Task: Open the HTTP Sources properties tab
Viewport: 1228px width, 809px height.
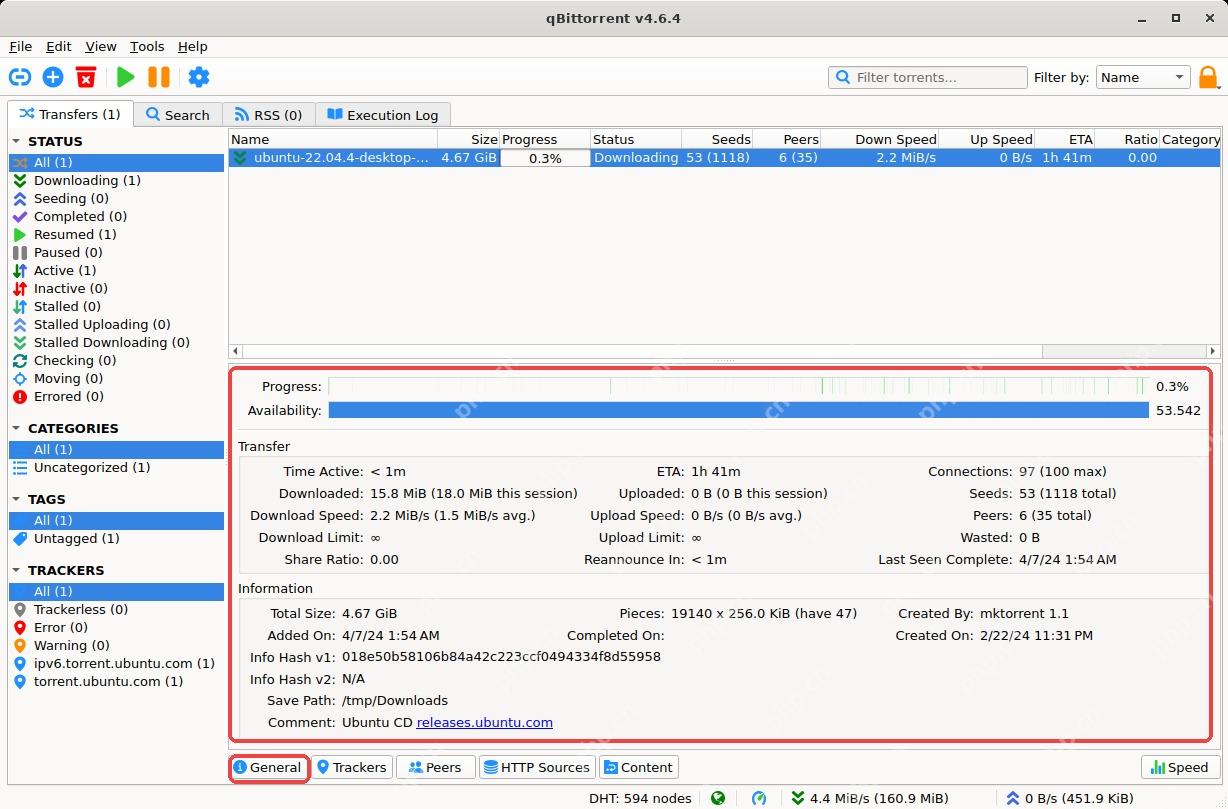Action: pos(537,767)
